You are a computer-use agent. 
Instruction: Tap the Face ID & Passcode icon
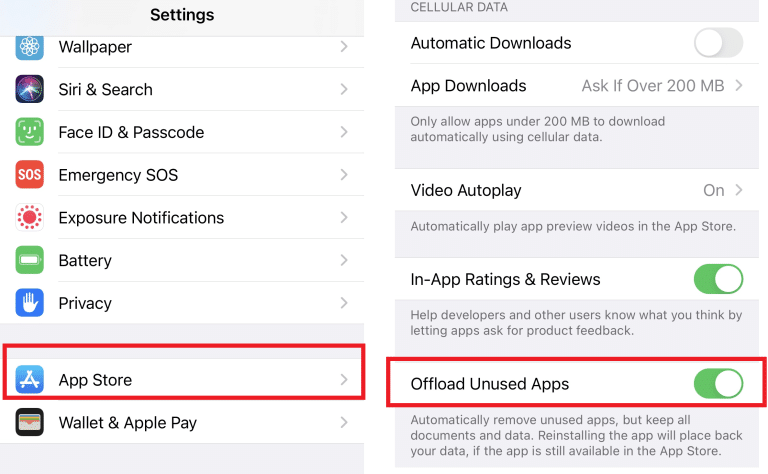[30, 132]
